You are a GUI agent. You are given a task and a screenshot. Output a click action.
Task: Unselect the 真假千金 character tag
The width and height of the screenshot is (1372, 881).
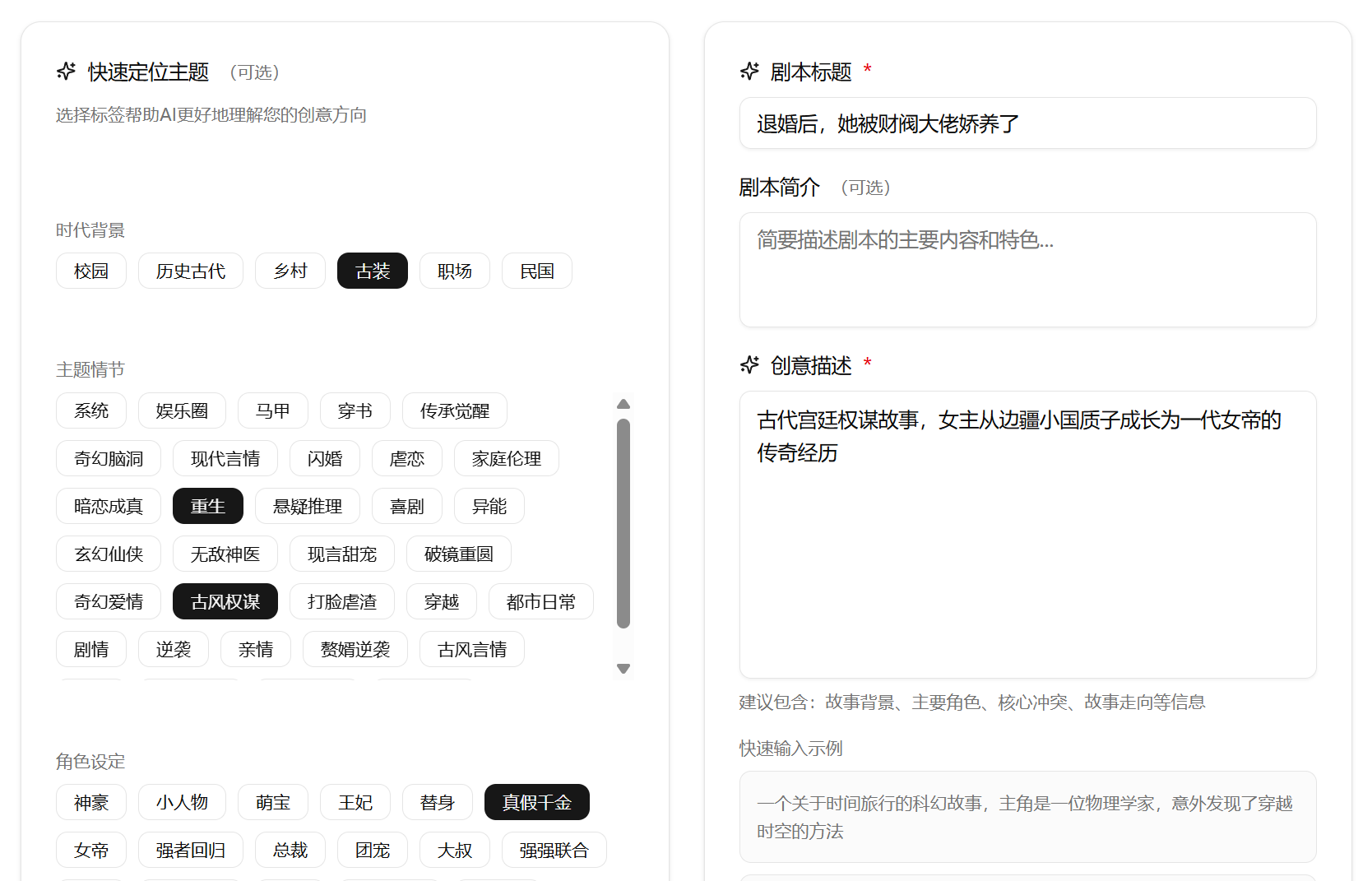(x=536, y=803)
